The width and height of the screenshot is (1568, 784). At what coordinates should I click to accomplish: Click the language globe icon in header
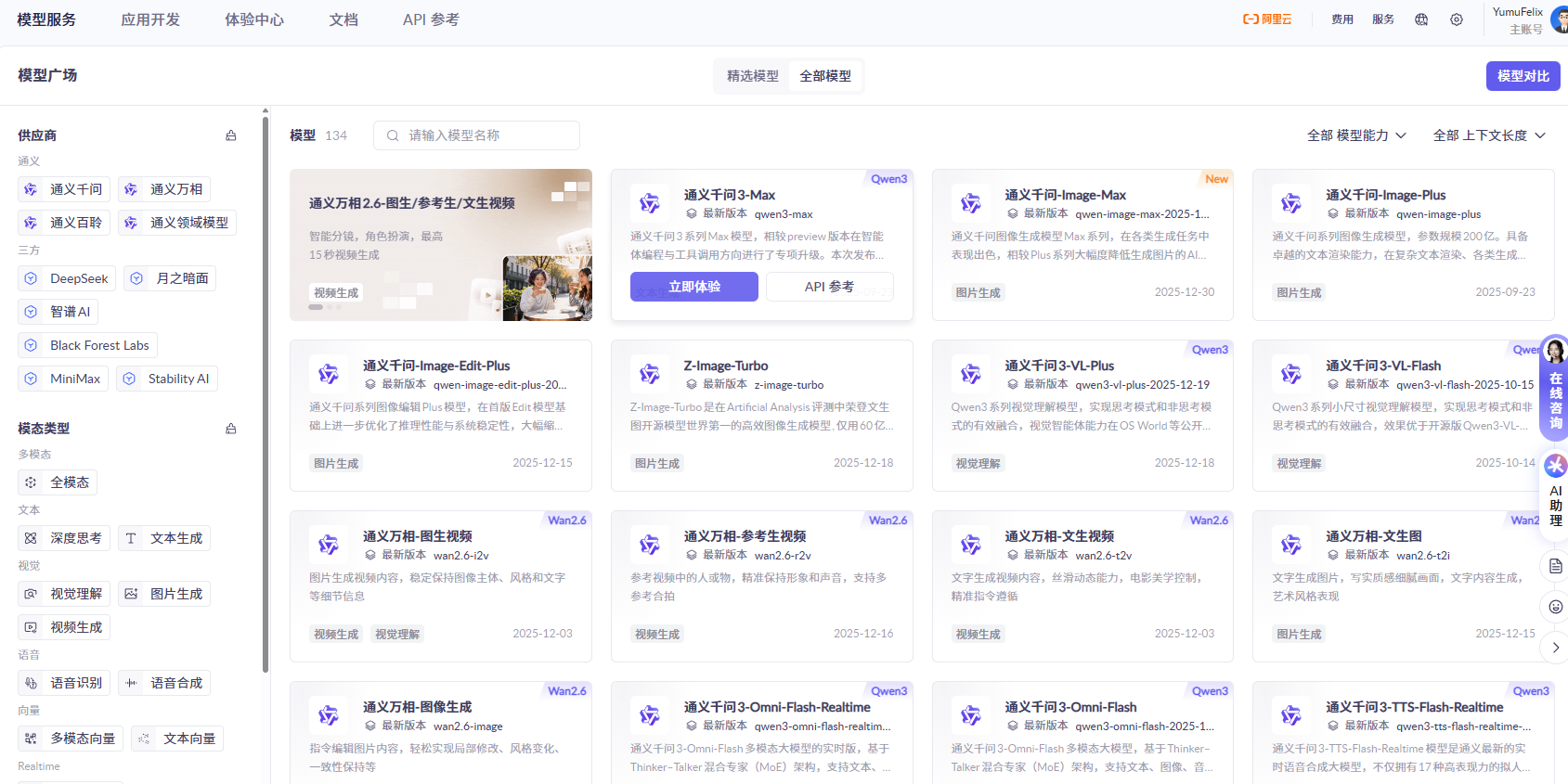1420,19
